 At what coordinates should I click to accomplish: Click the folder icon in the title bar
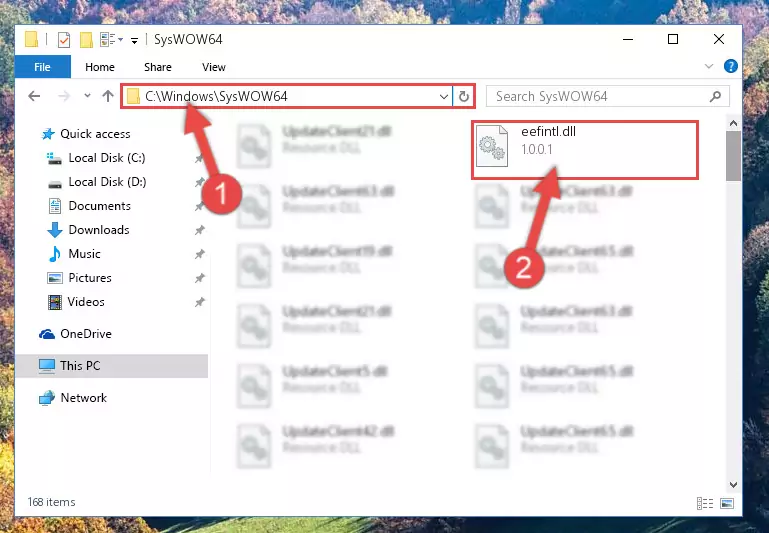pyautogui.click(x=31, y=39)
